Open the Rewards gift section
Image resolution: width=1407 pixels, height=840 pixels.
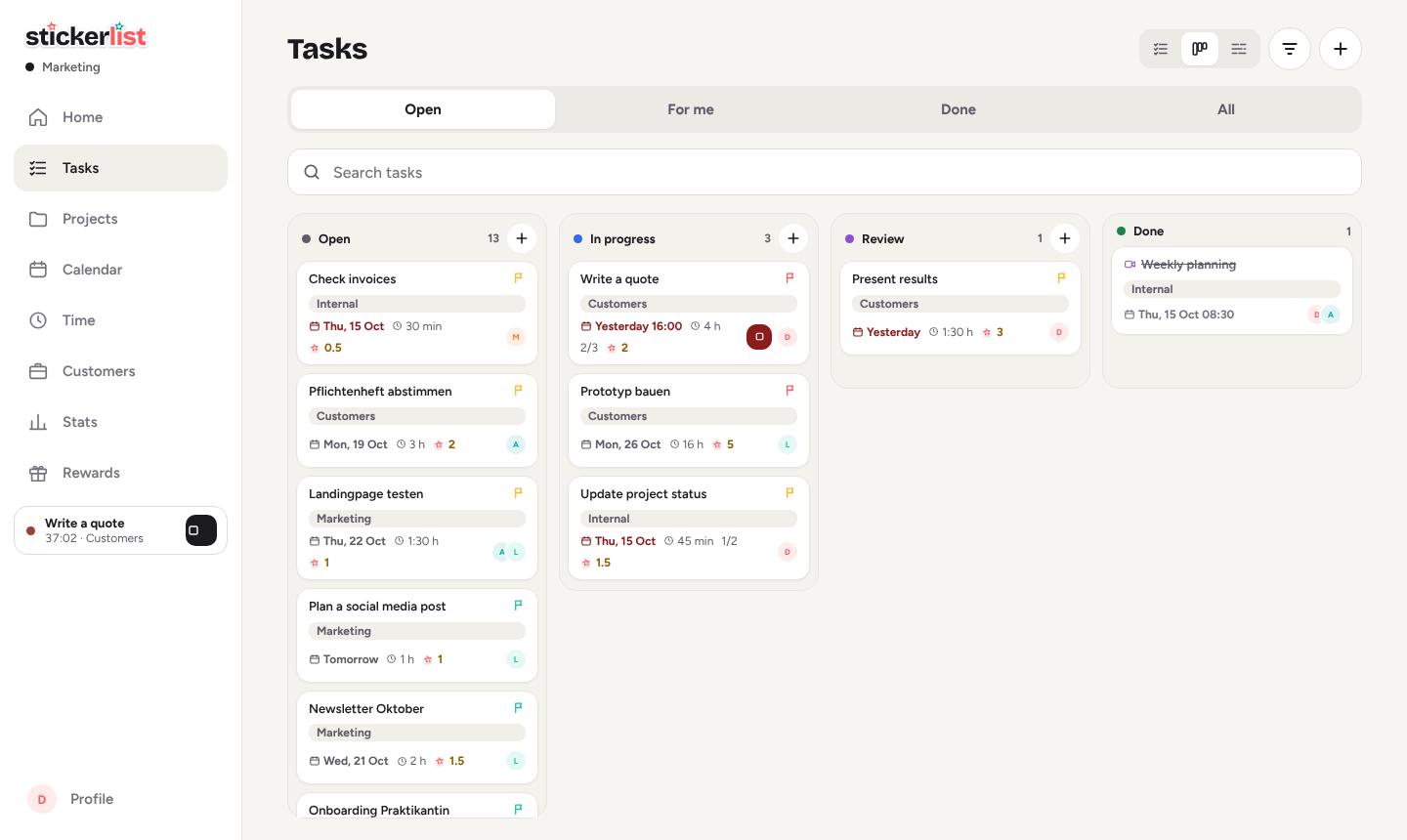coord(120,473)
